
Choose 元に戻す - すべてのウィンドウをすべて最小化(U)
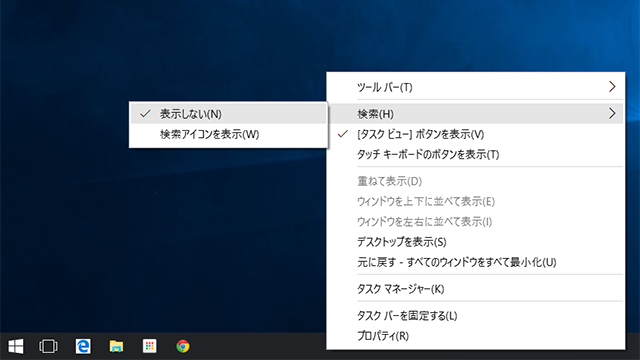476,262
